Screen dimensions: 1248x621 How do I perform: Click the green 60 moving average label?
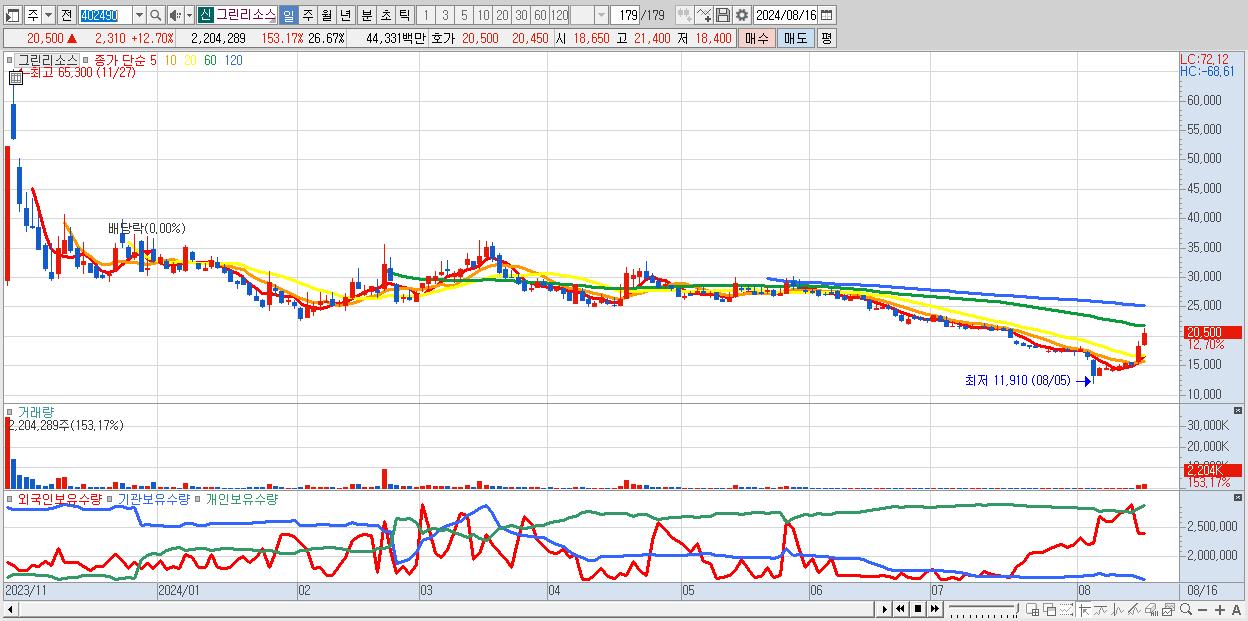click(210, 60)
